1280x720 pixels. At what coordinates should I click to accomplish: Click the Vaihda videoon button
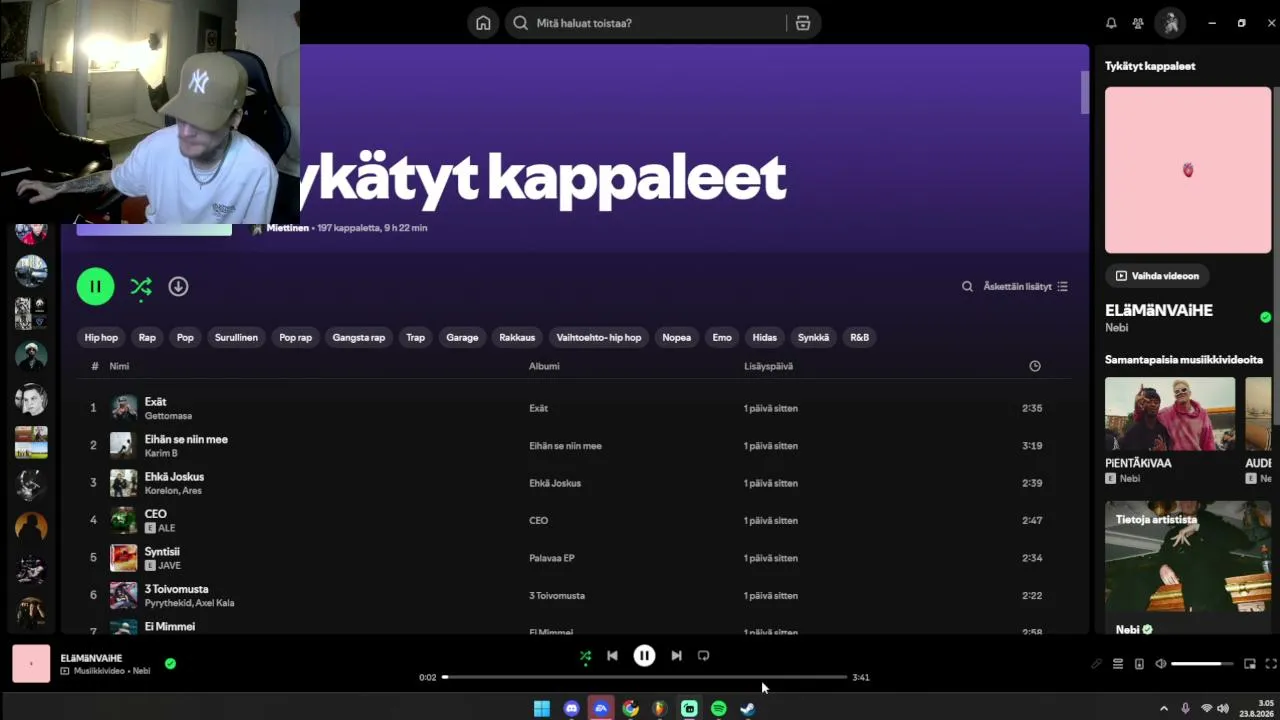[1157, 276]
